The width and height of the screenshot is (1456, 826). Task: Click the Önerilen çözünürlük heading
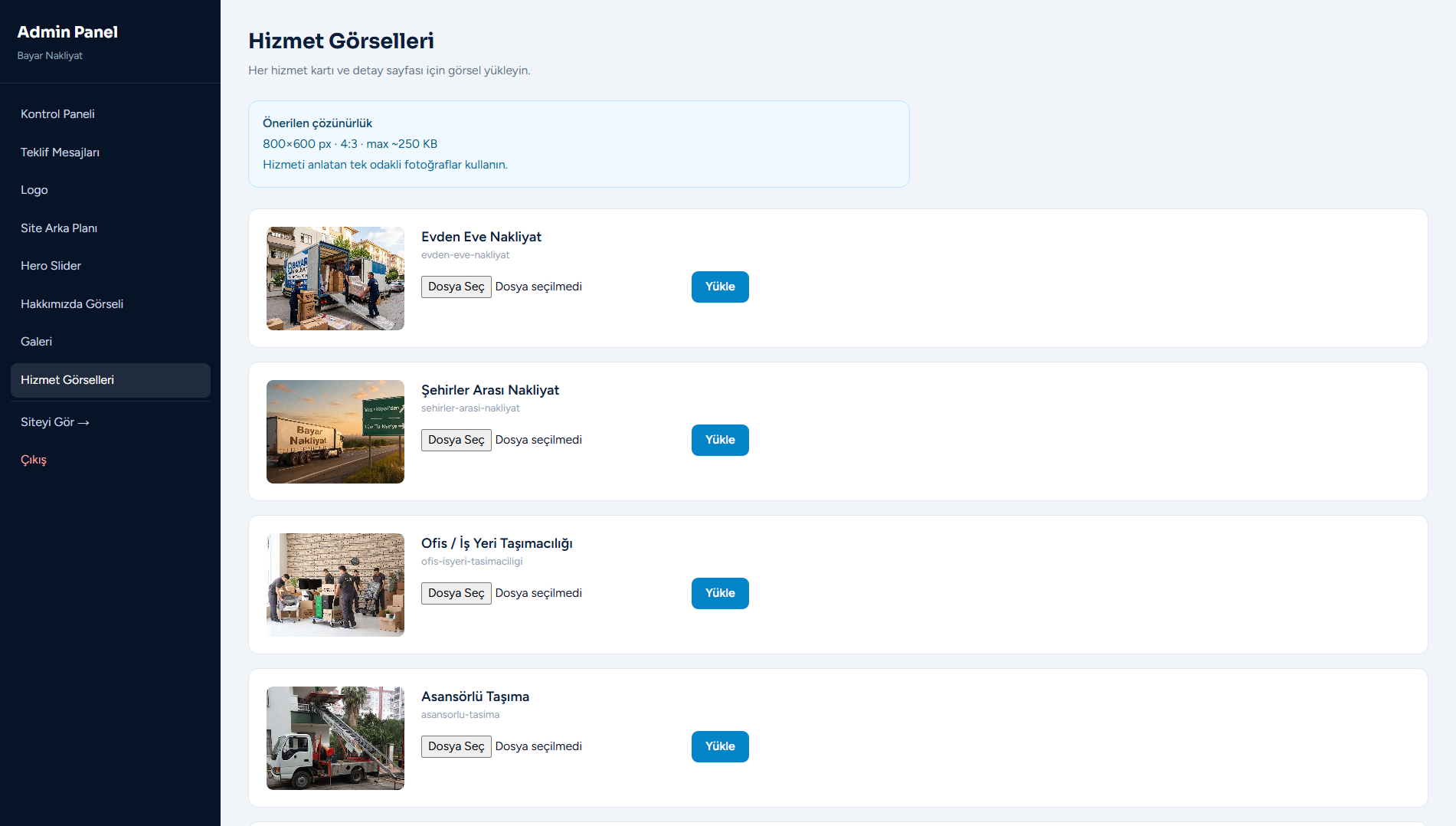317,123
